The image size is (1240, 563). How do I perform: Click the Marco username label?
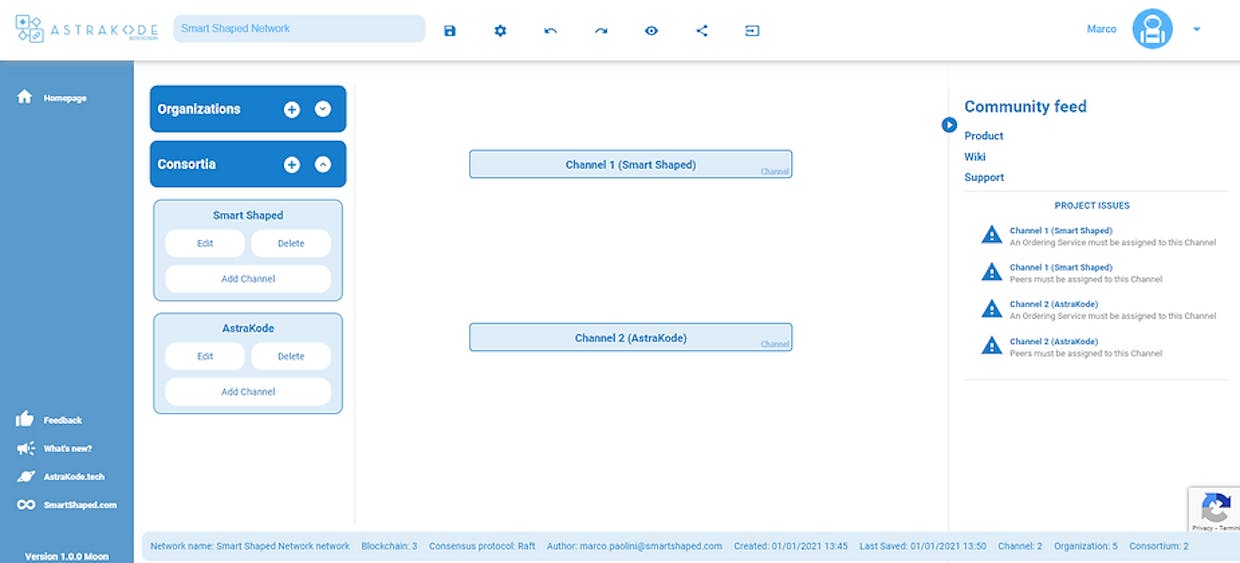pyautogui.click(x=1102, y=29)
